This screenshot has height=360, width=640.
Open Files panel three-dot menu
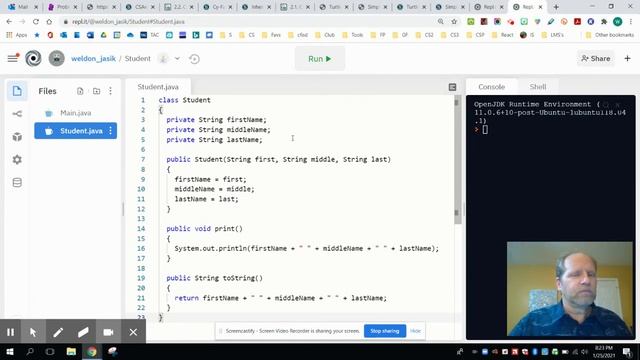(111, 91)
